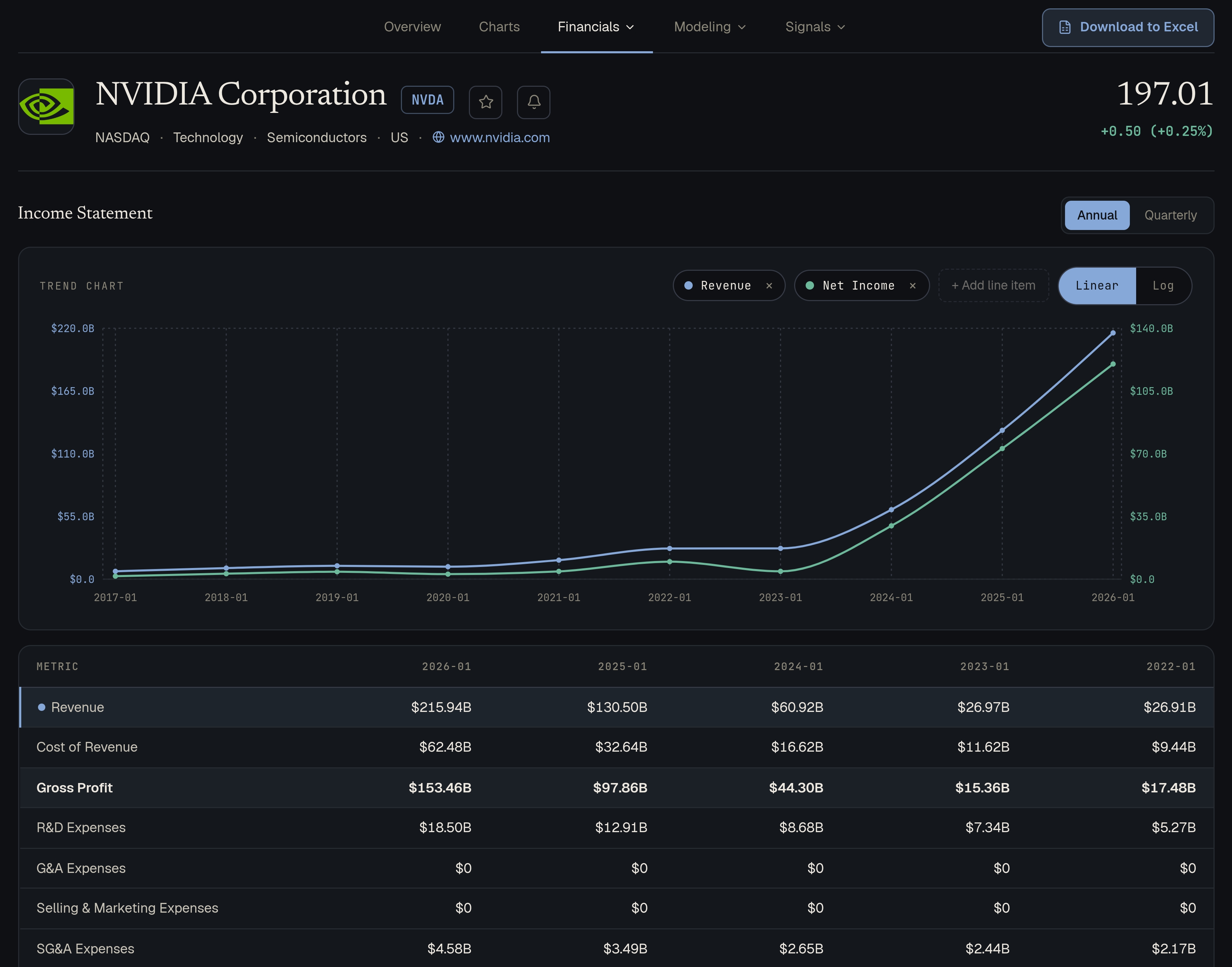This screenshot has height=967, width=1232.
Task: Click the METRIC column header
Action: [x=57, y=666]
